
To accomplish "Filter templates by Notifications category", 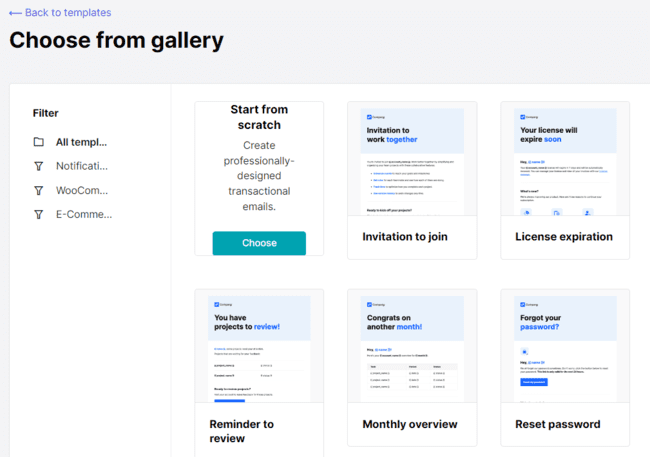I will (81, 166).
